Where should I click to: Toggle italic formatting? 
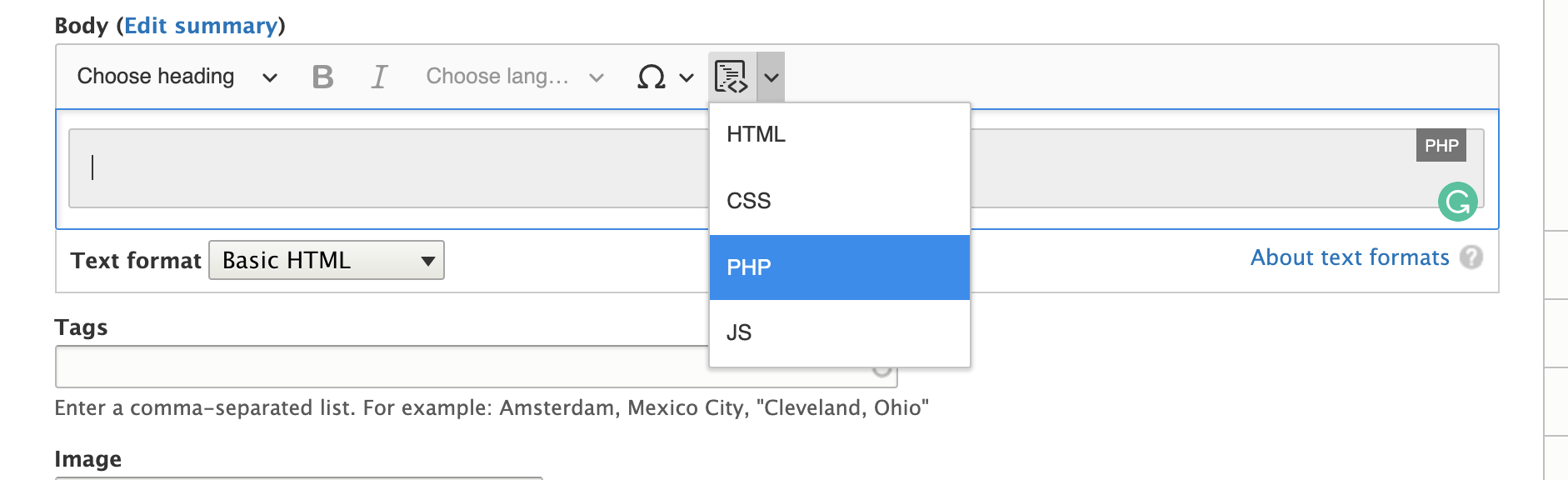click(377, 77)
